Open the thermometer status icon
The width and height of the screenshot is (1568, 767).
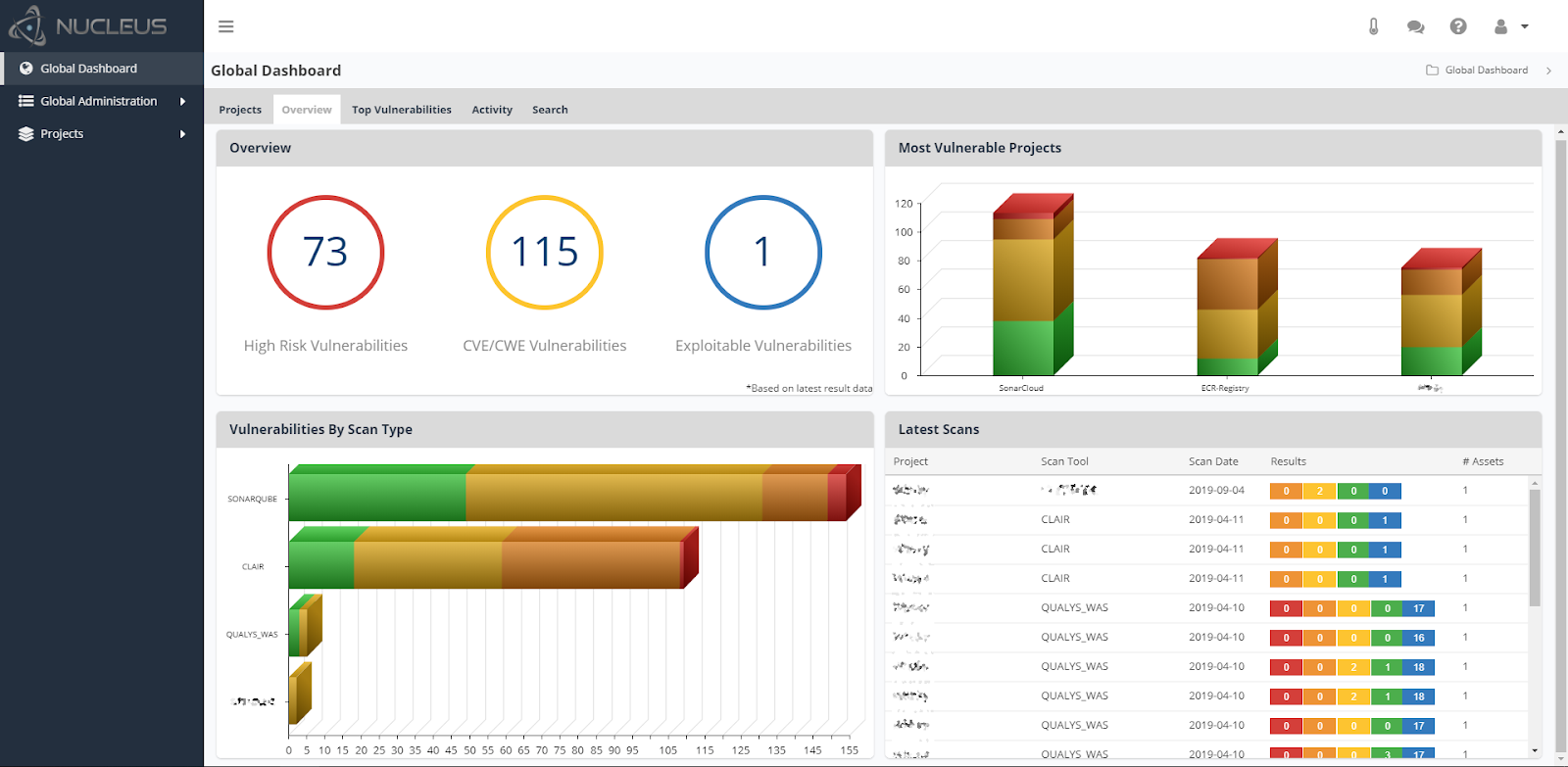point(1373,26)
